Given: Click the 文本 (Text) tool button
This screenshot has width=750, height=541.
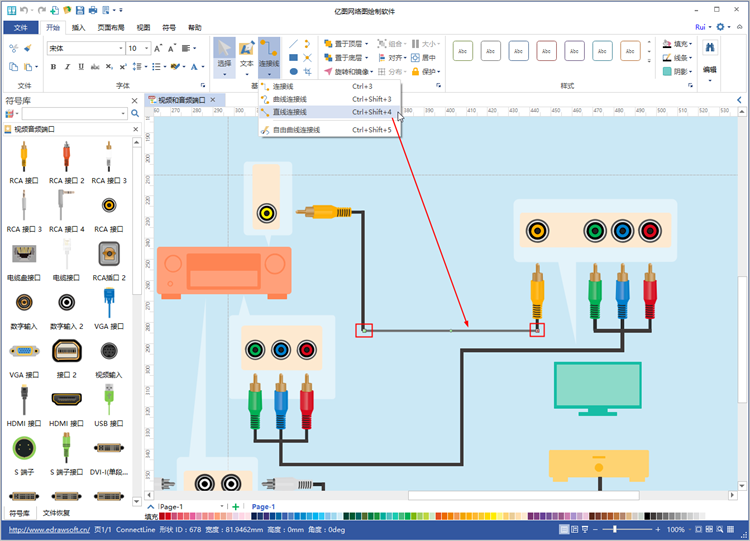Looking at the screenshot, I should click(x=246, y=54).
